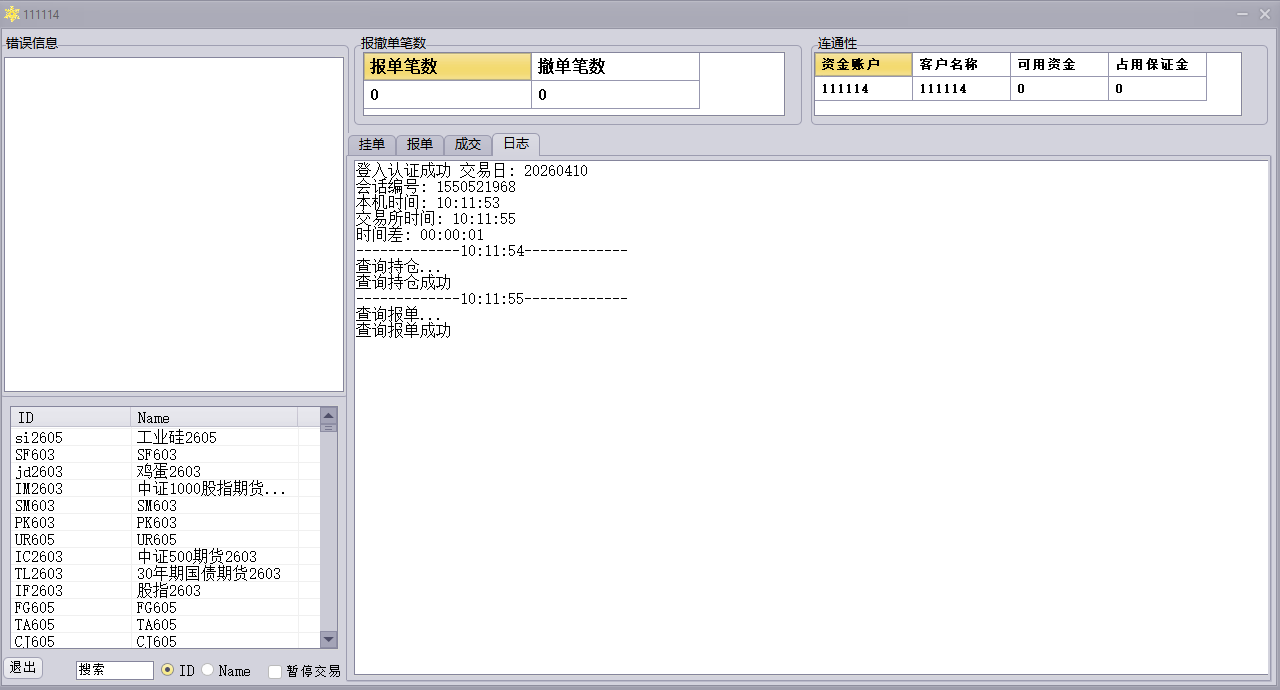Select the ID search radio button
The height and width of the screenshot is (690, 1280).
(167, 670)
